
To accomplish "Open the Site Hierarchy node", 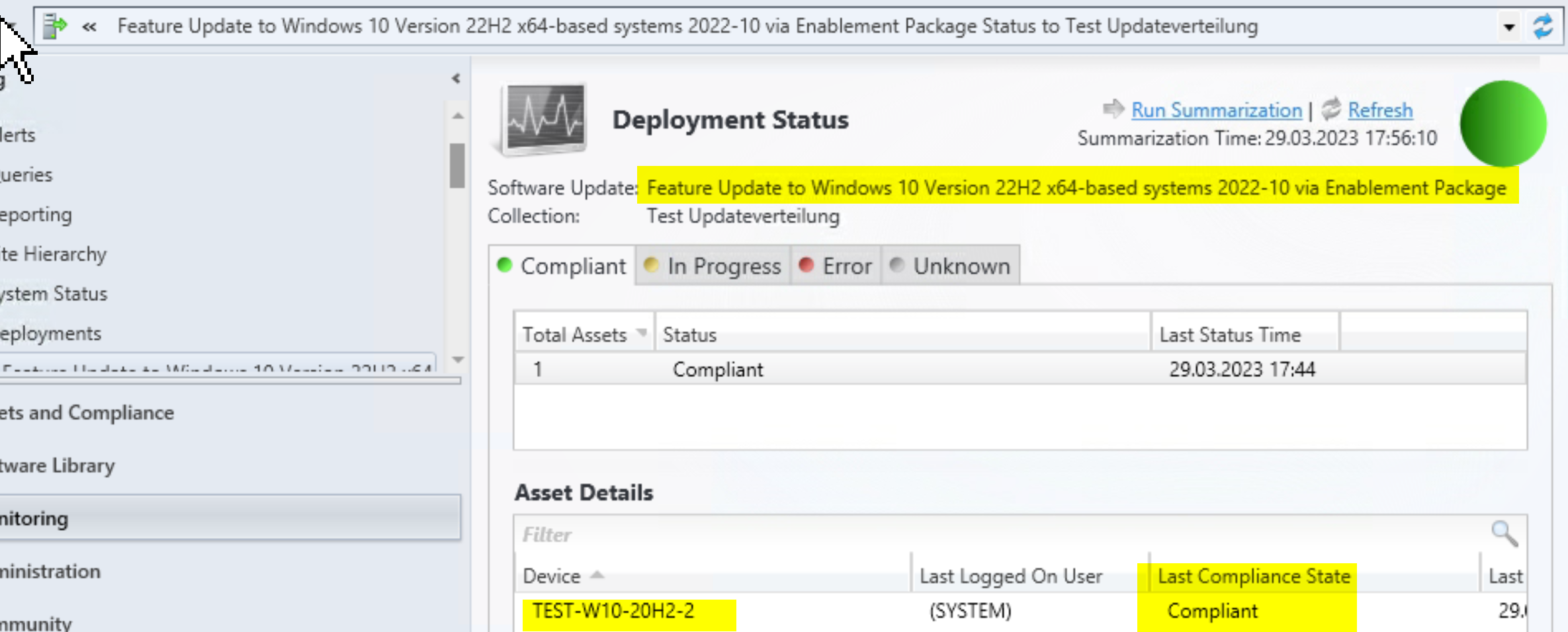I will click(53, 254).
